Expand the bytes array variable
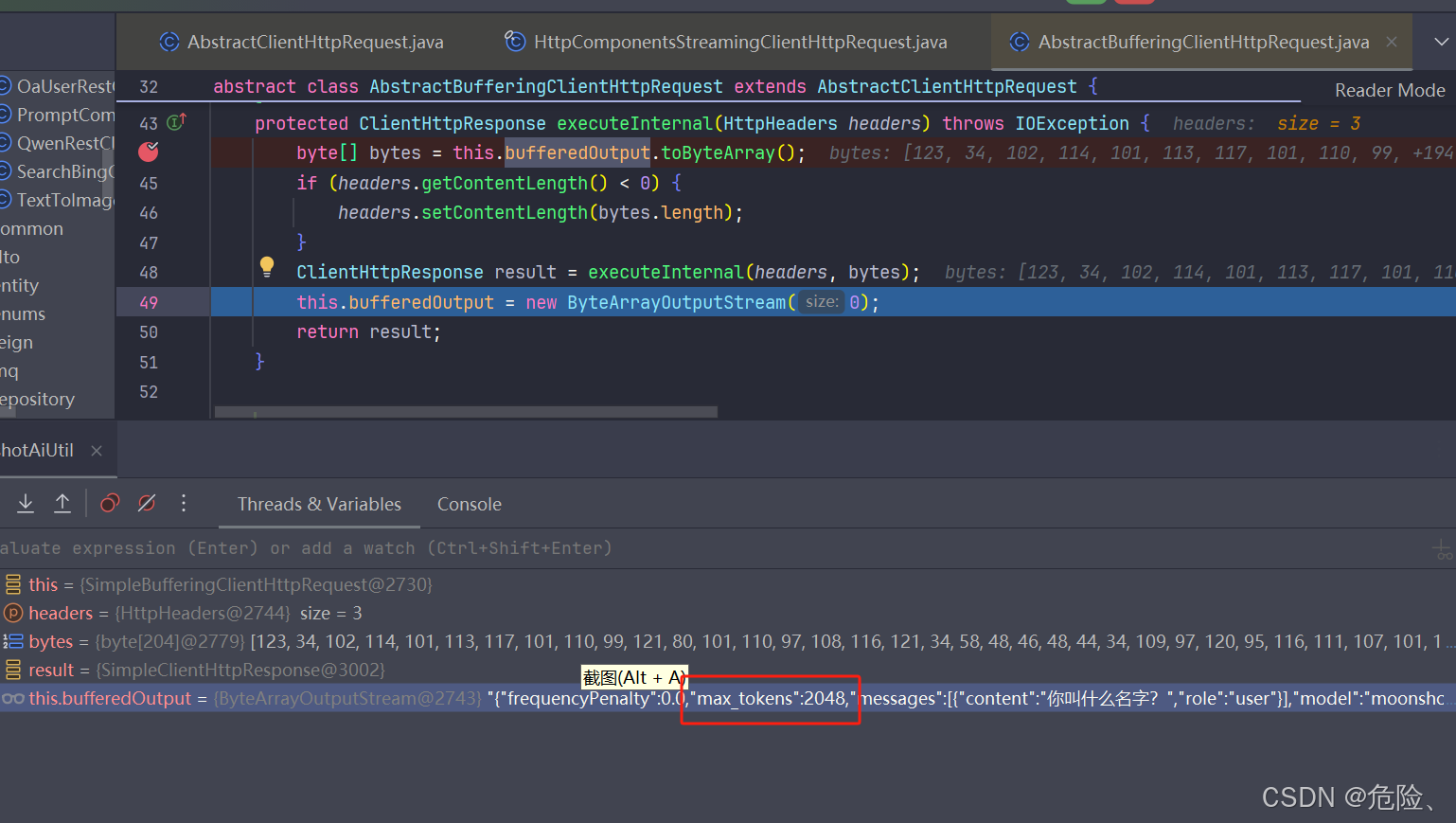1456x823 pixels. click(13, 641)
